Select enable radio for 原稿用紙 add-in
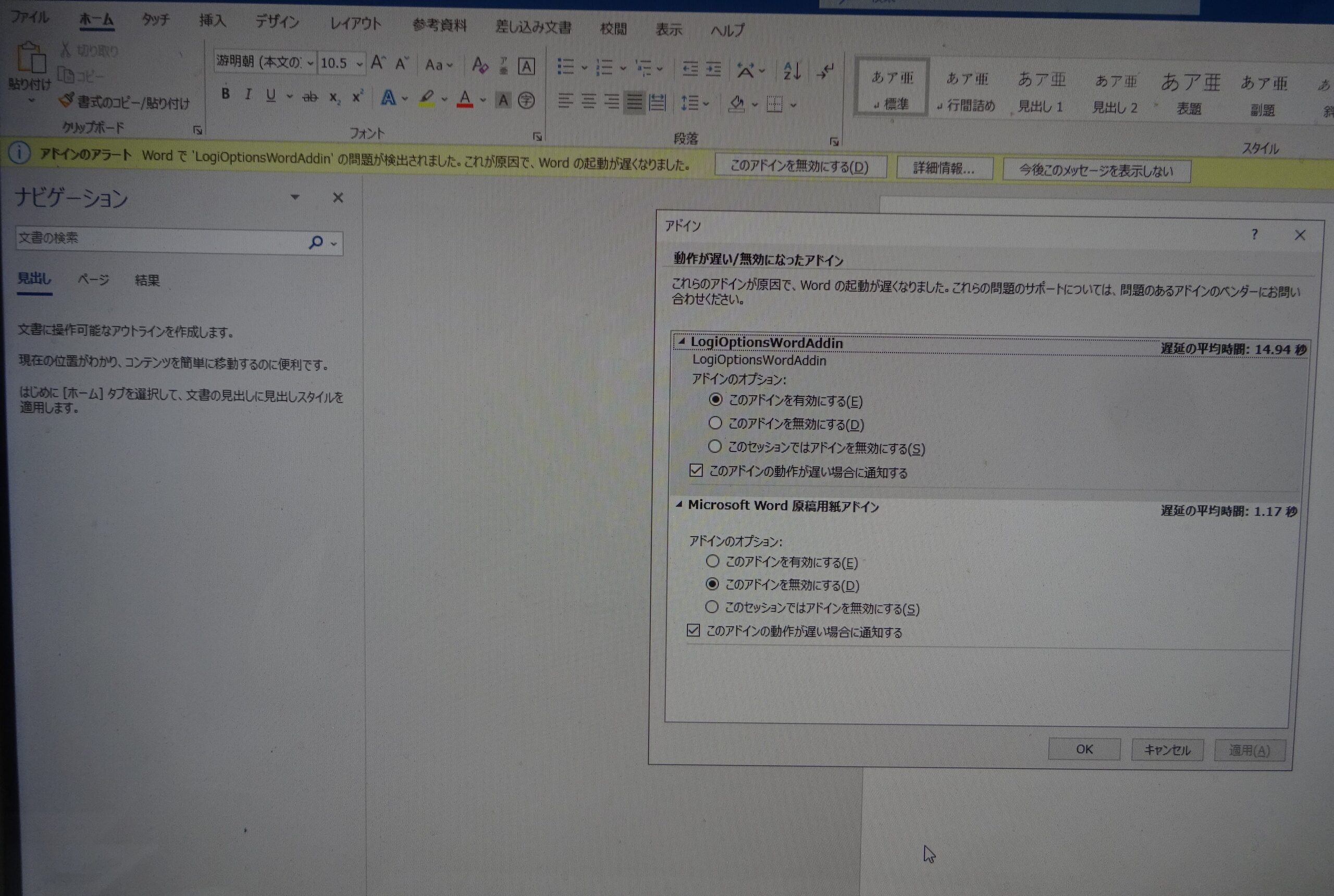 click(x=712, y=561)
